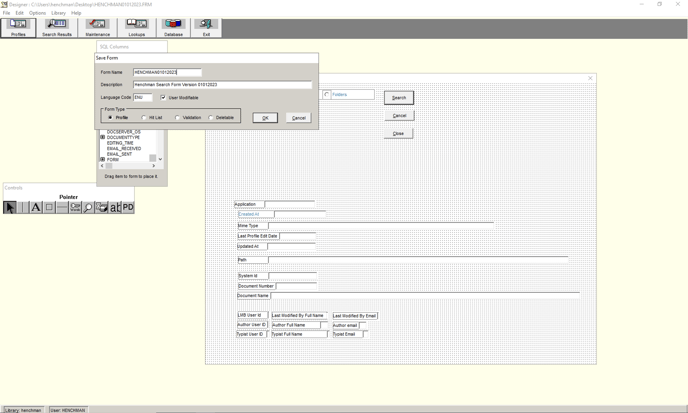Image resolution: width=688 pixels, height=413 pixels.
Task: Click the Database toolbar icon
Action: 173,27
